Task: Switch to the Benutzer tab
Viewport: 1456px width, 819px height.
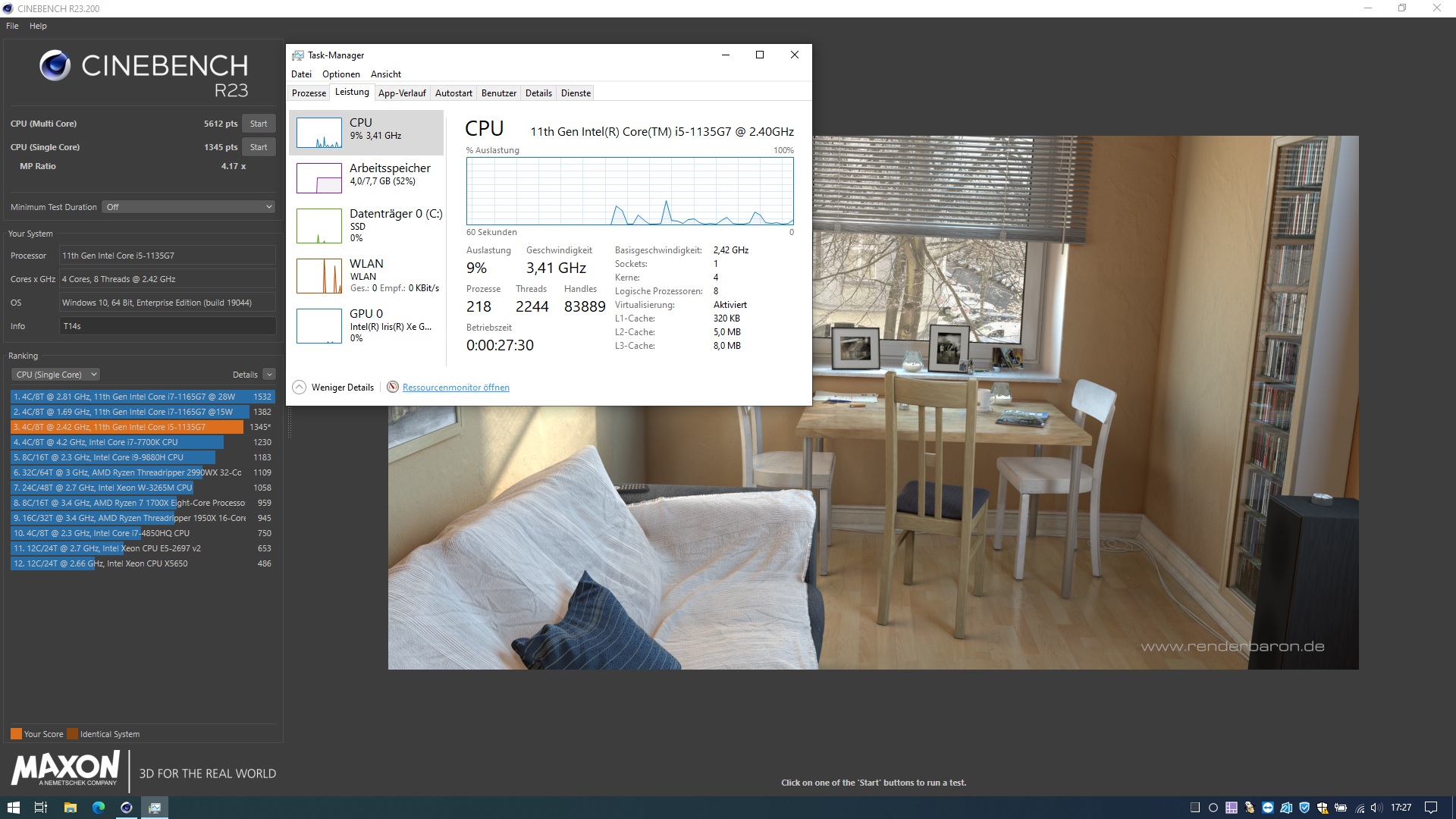Action: coord(499,93)
